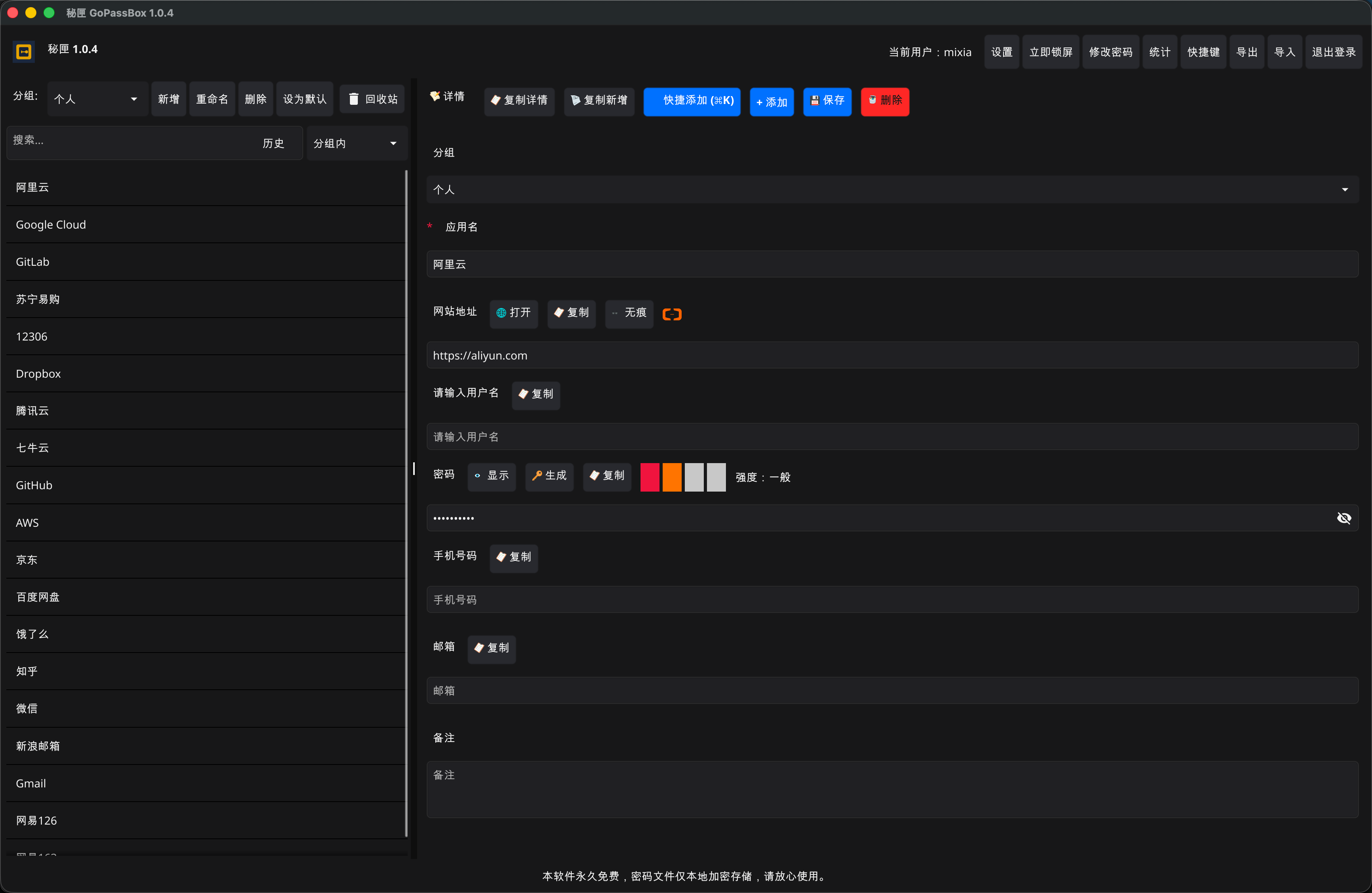1372x893 pixels.
Task: Open the 统计 statistics menu item
Action: click(1159, 53)
